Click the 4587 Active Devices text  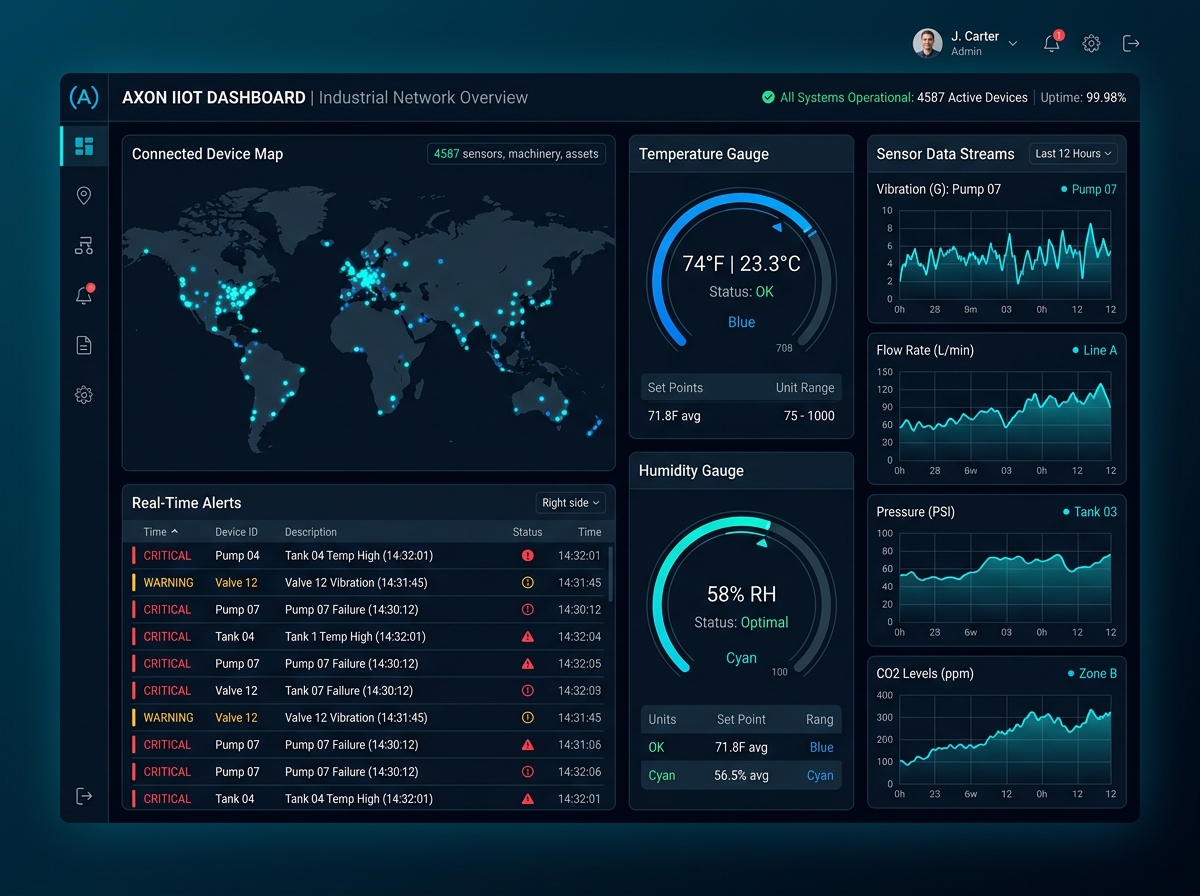point(972,98)
